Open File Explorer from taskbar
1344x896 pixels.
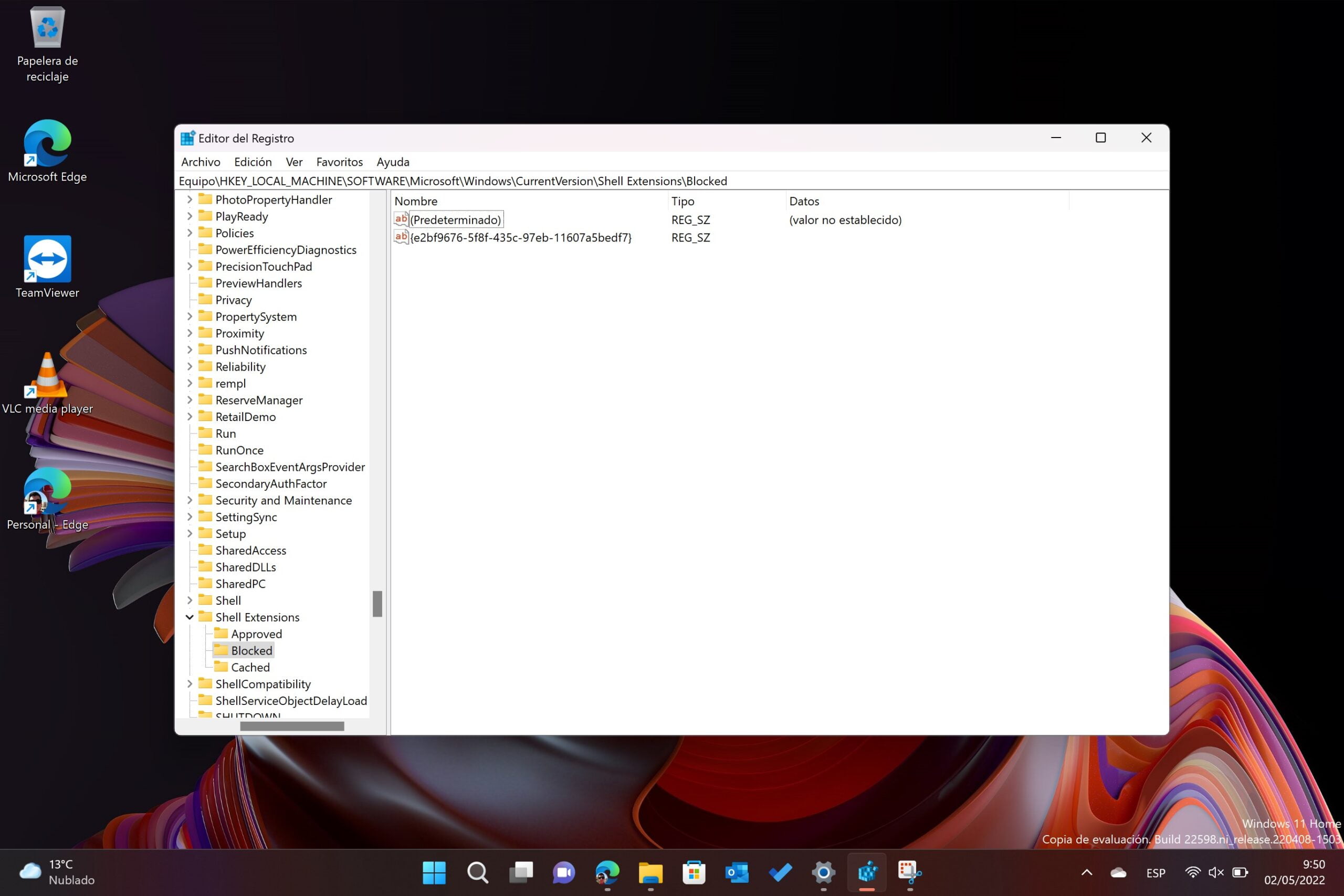coord(650,872)
